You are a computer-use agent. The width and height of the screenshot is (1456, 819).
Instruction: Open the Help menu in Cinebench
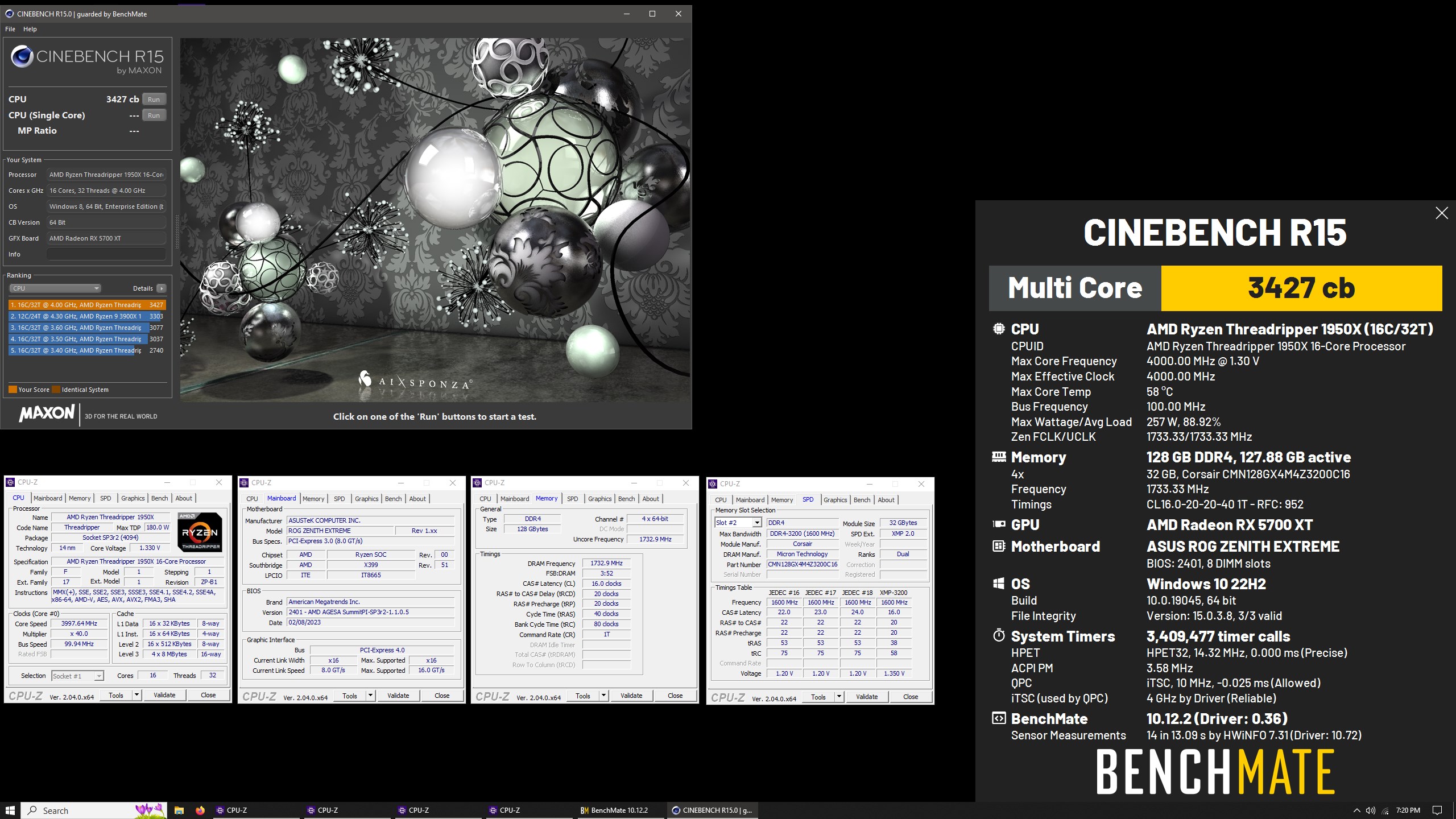coord(30,29)
